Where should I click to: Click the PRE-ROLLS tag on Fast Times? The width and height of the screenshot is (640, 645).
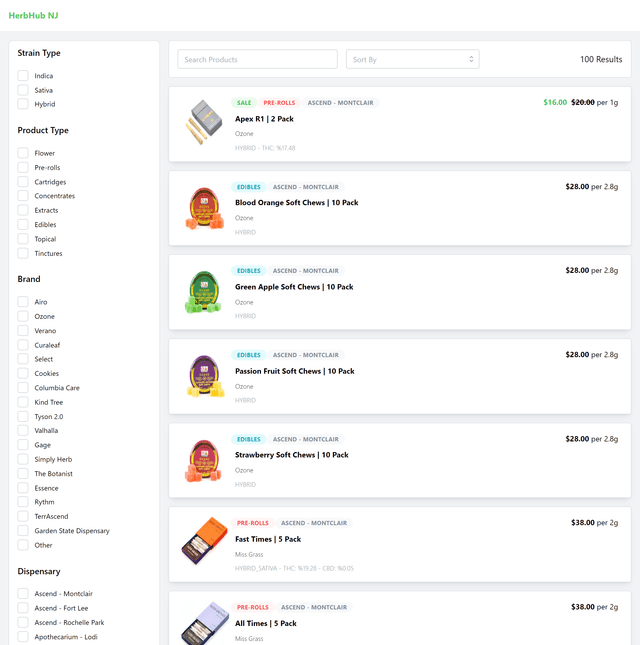click(253, 523)
